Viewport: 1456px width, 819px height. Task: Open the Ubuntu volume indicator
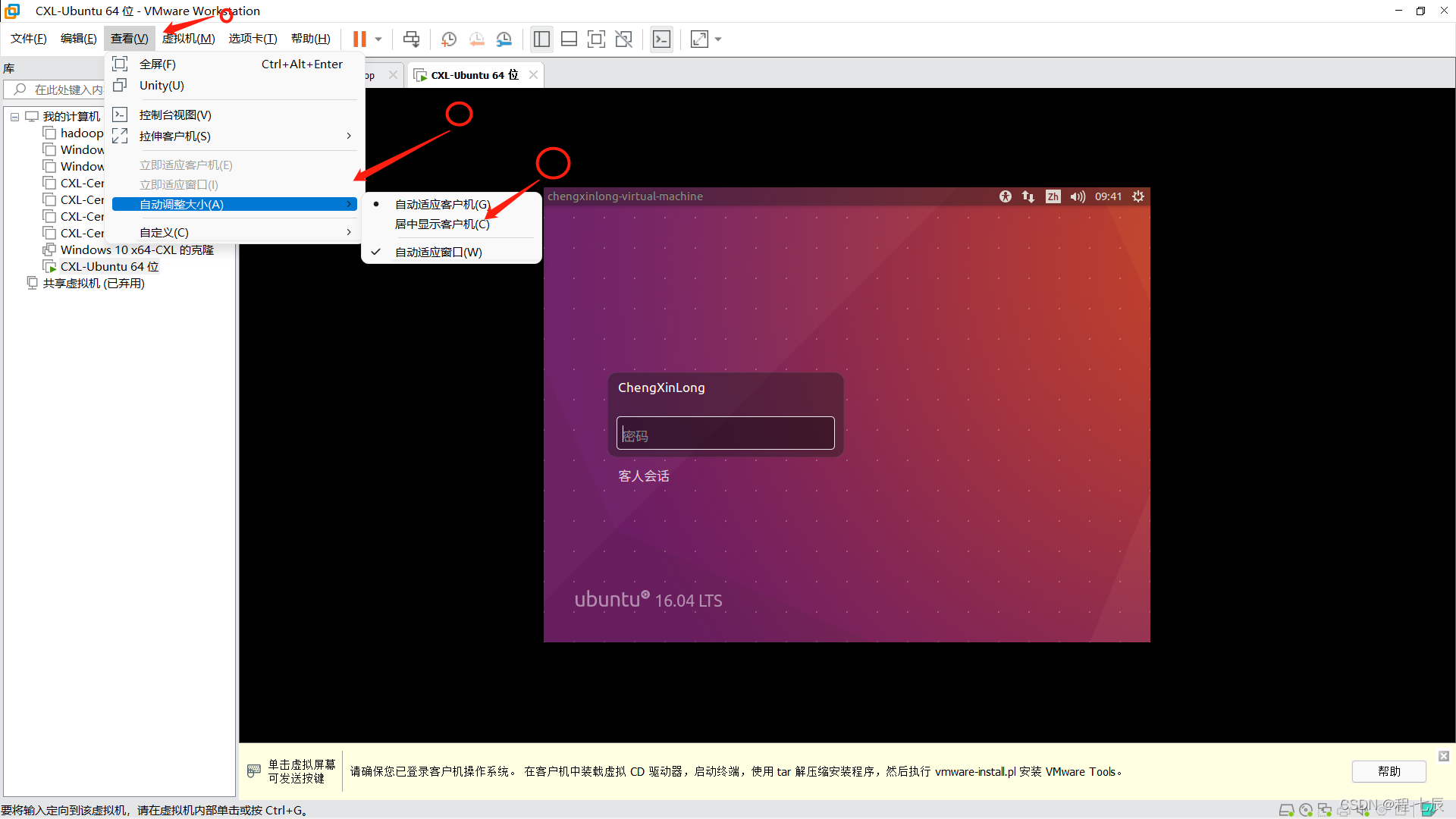tap(1078, 196)
